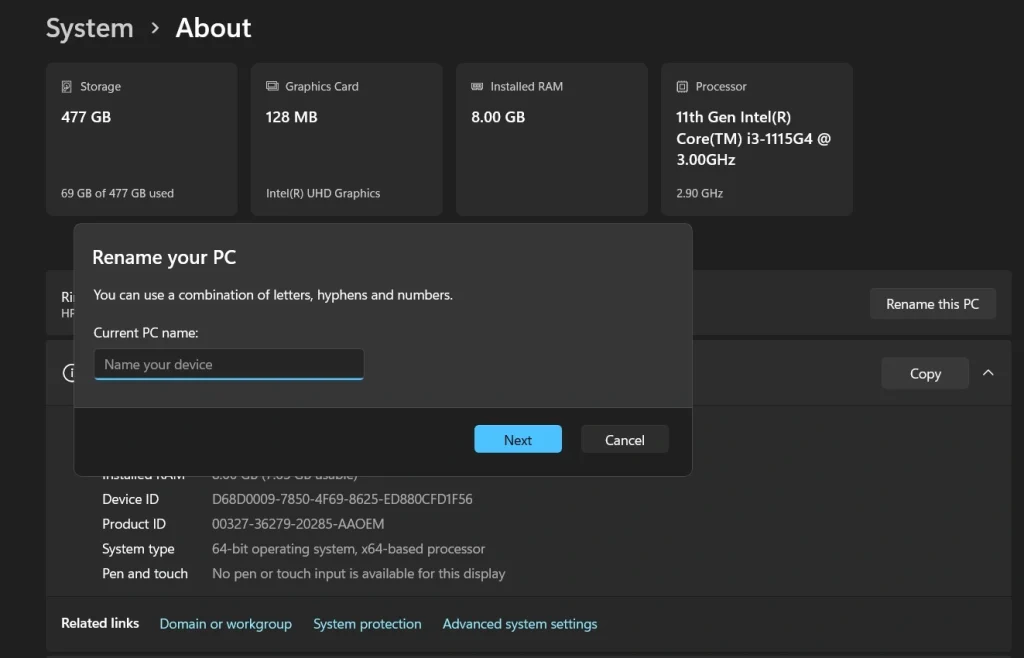Open the Domain or workgroup link
This screenshot has height=658, width=1024.
tap(225, 624)
